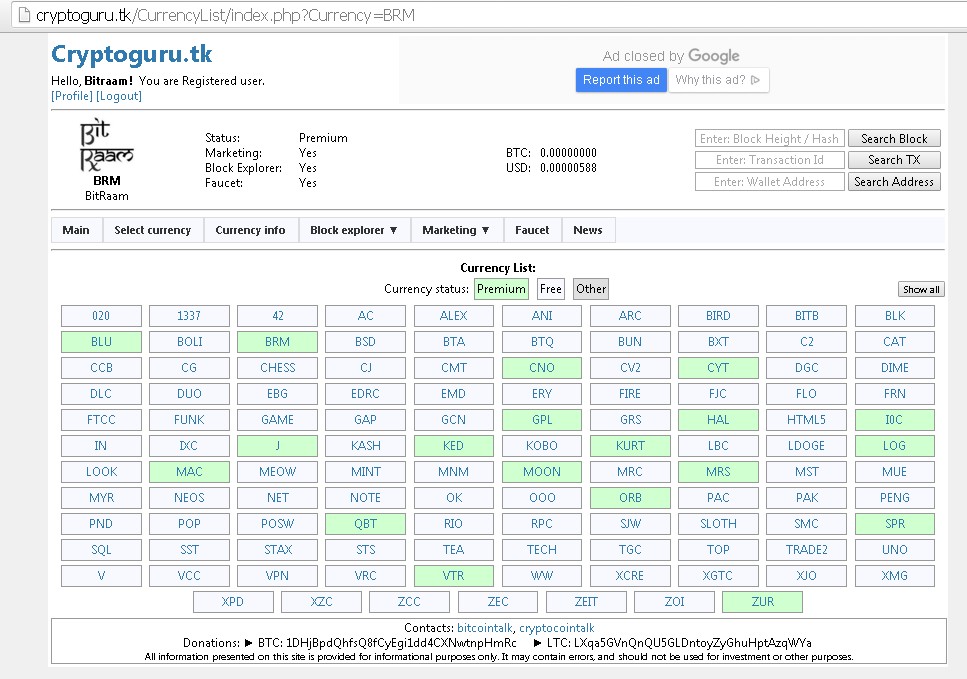967x679 pixels.
Task: Open the bitcointalk contact link
Action: 485,628
